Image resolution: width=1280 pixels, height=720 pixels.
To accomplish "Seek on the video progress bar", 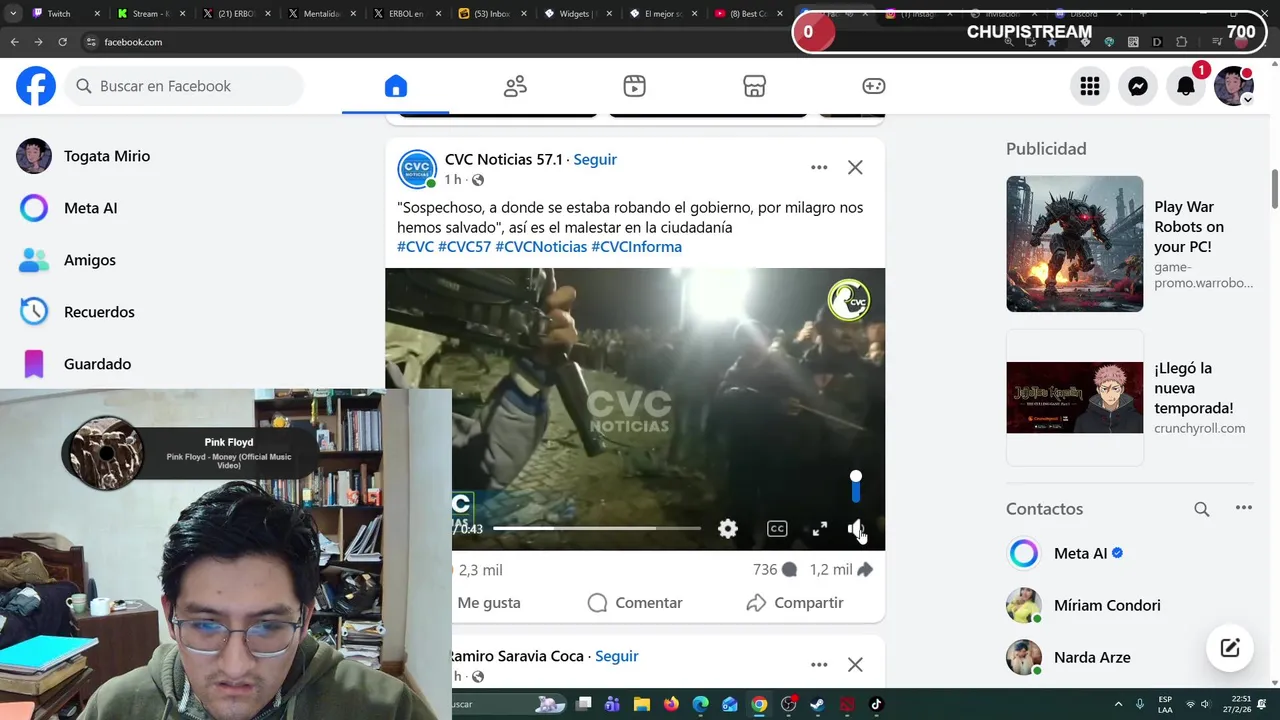I will click(x=597, y=528).
